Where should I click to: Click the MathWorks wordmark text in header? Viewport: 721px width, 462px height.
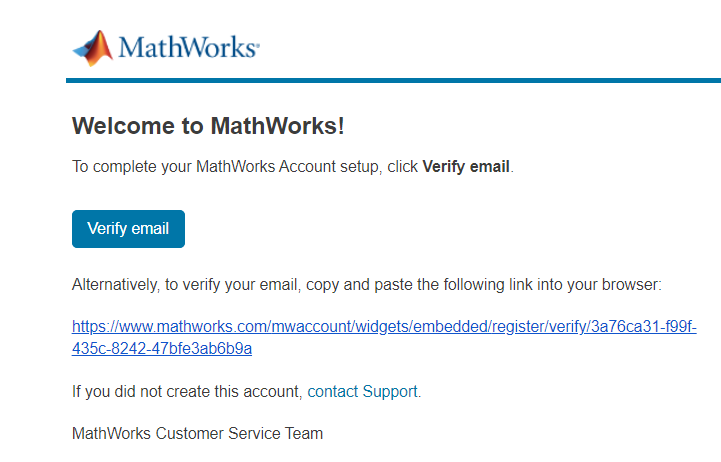tap(187, 47)
